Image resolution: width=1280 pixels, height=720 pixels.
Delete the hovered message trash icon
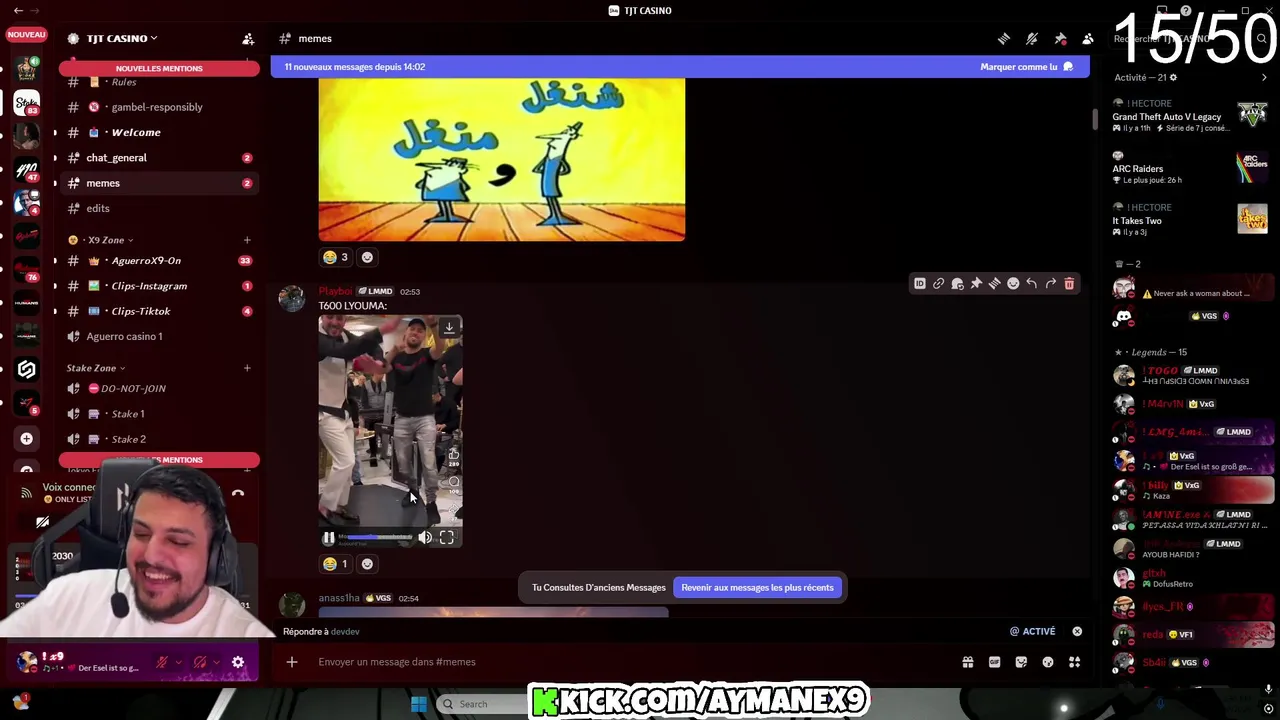click(1069, 284)
